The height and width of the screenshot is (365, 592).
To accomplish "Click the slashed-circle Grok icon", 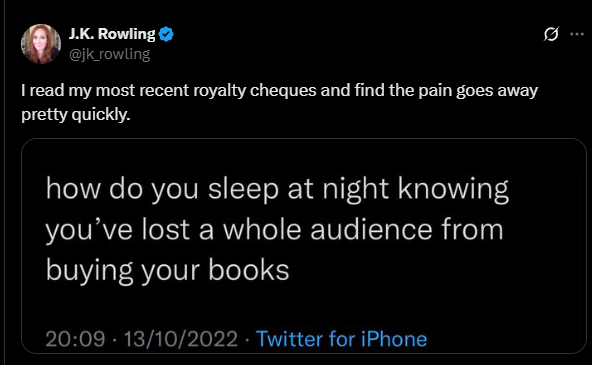I will click(551, 34).
